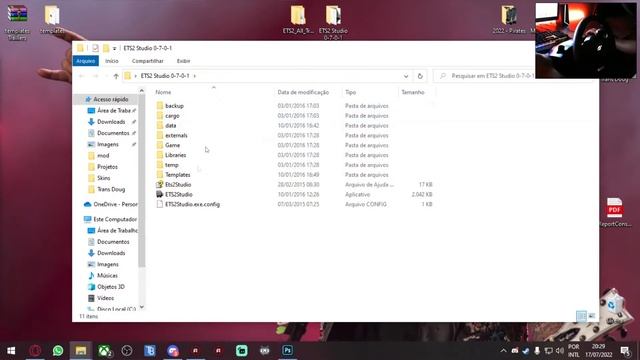This screenshot has height=360, width=640.
Task: Switch to the Compartilhar ribbon tab
Action: pyautogui.click(x=147, y=61)
